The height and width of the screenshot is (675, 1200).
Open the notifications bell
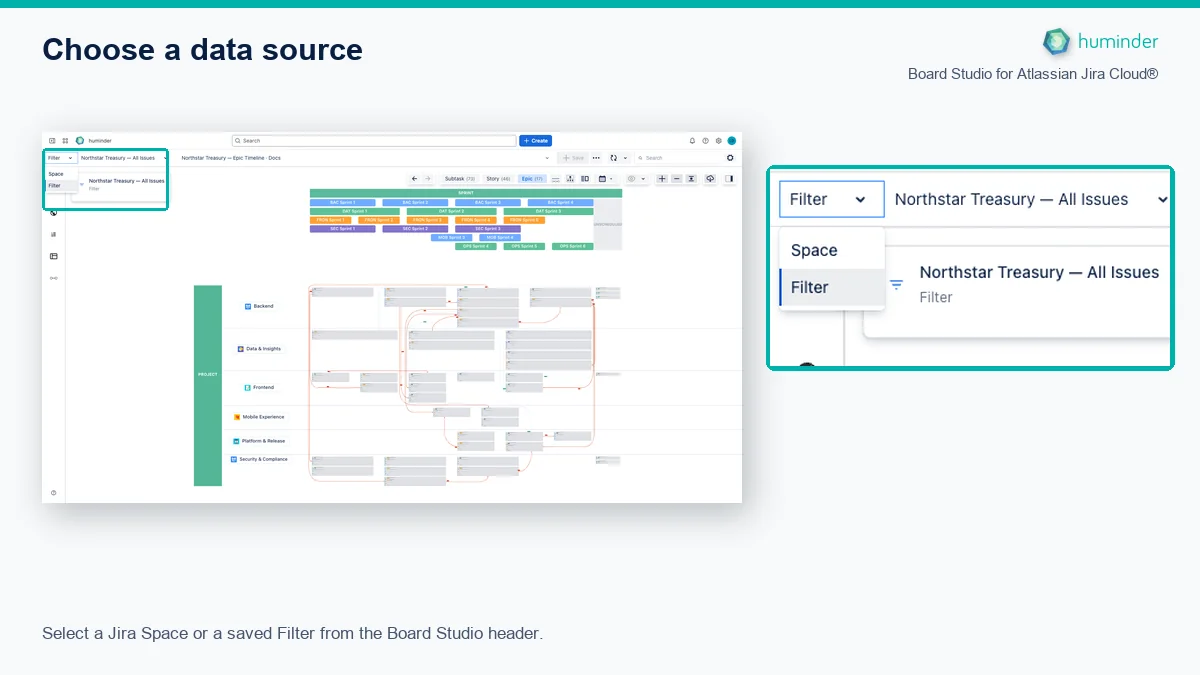click(x=692, y=141)
